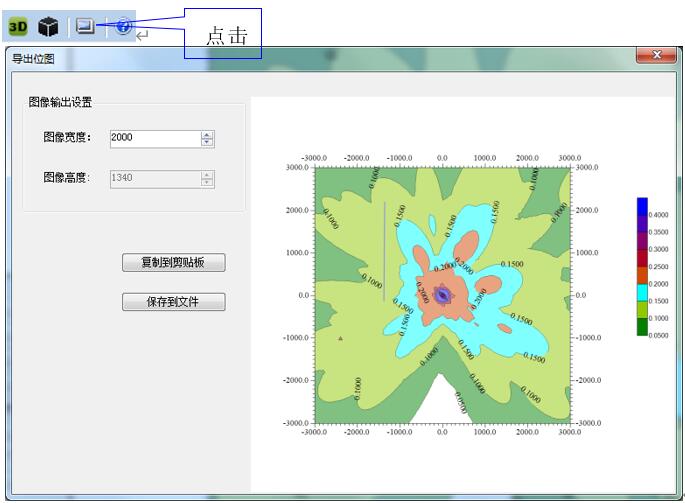Screen dimensions: 685x503
Task: Click the red 0.2500 legend swatch
Action: tap(642, 258)
